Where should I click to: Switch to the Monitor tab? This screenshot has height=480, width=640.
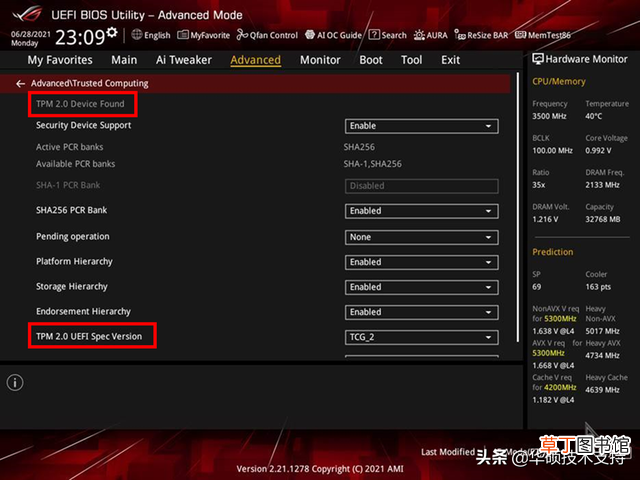click(320, 60)
